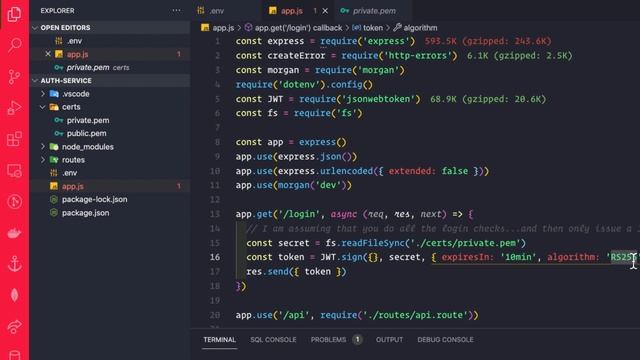
Task: Open the Extensions view
Action: pyautogui.click(x=14, y=139)
